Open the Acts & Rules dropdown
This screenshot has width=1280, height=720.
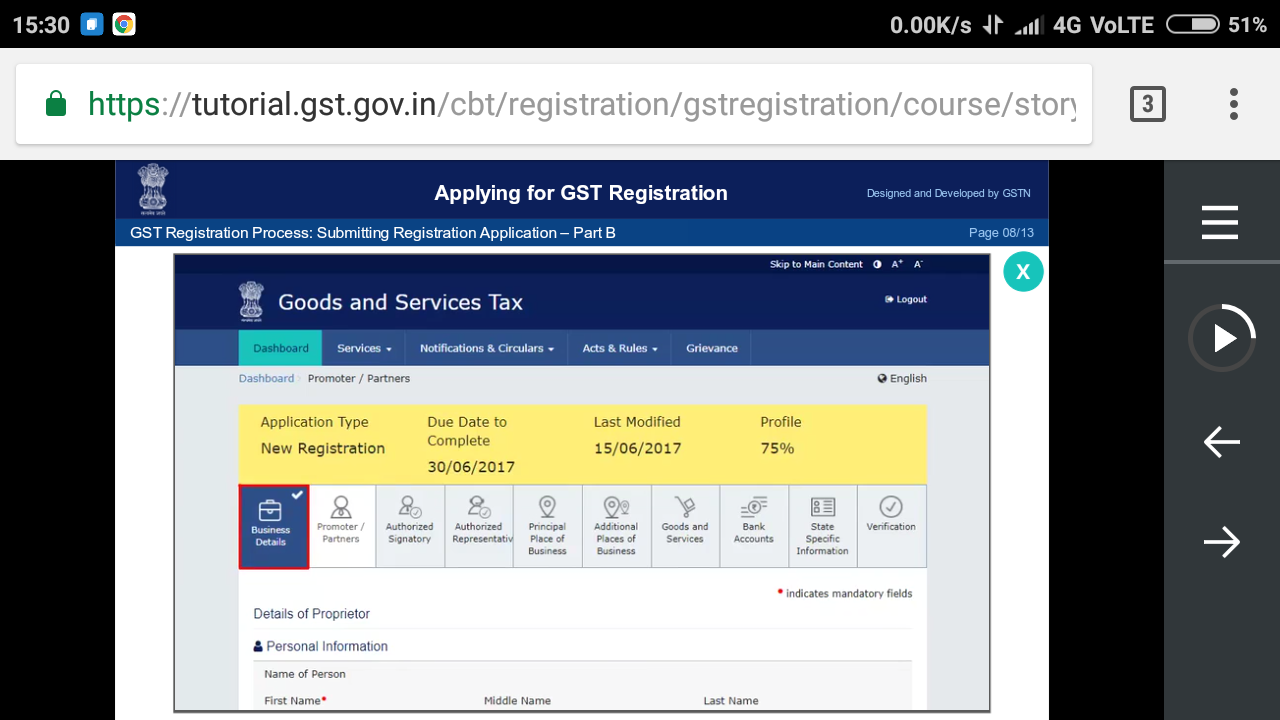(619, 348)
